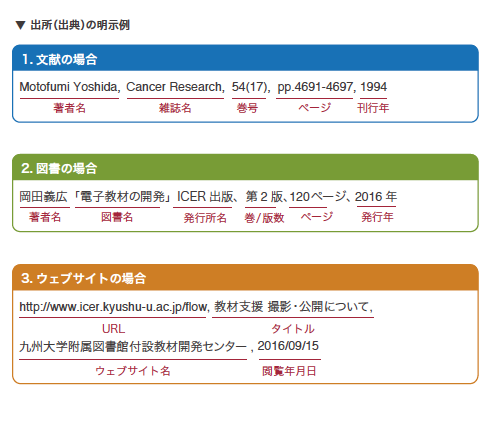Screen dimensions: 493x433
Task: Click the 発行年 label under 2016 年
Action: point(377,217)
